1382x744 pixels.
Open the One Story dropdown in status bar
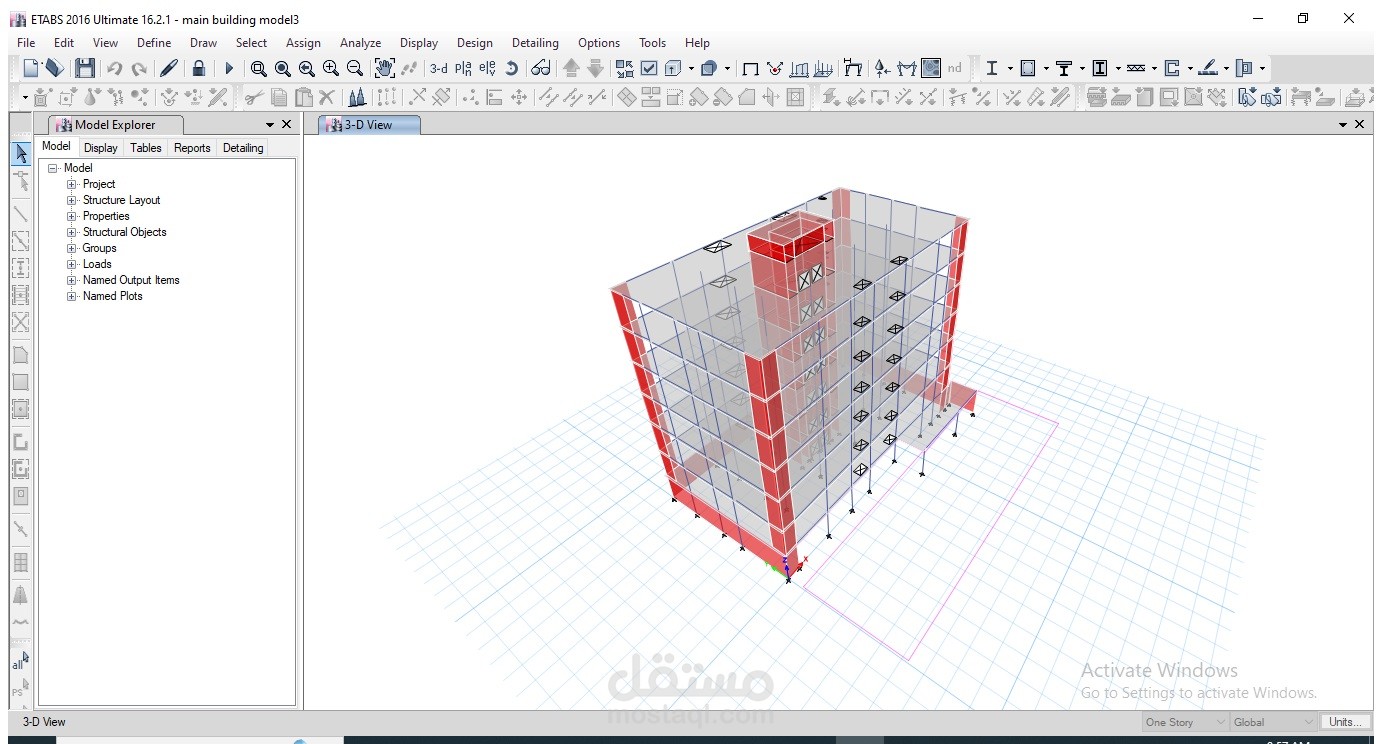coord(1185,722)
